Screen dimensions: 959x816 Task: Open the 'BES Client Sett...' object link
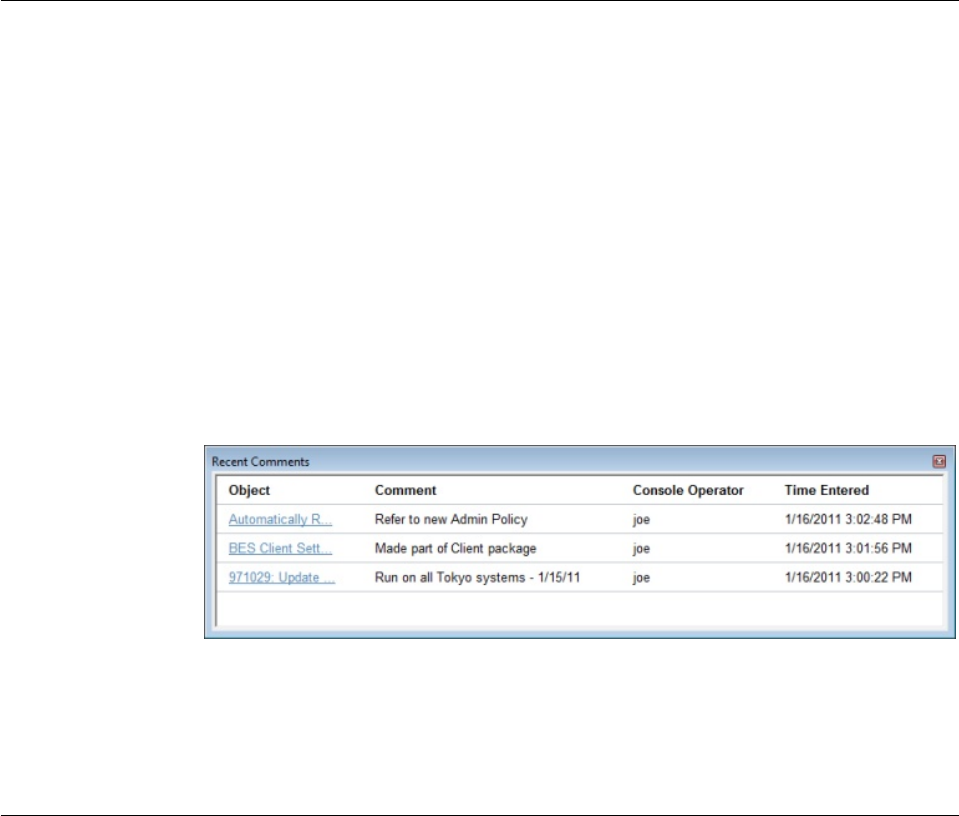280,548
